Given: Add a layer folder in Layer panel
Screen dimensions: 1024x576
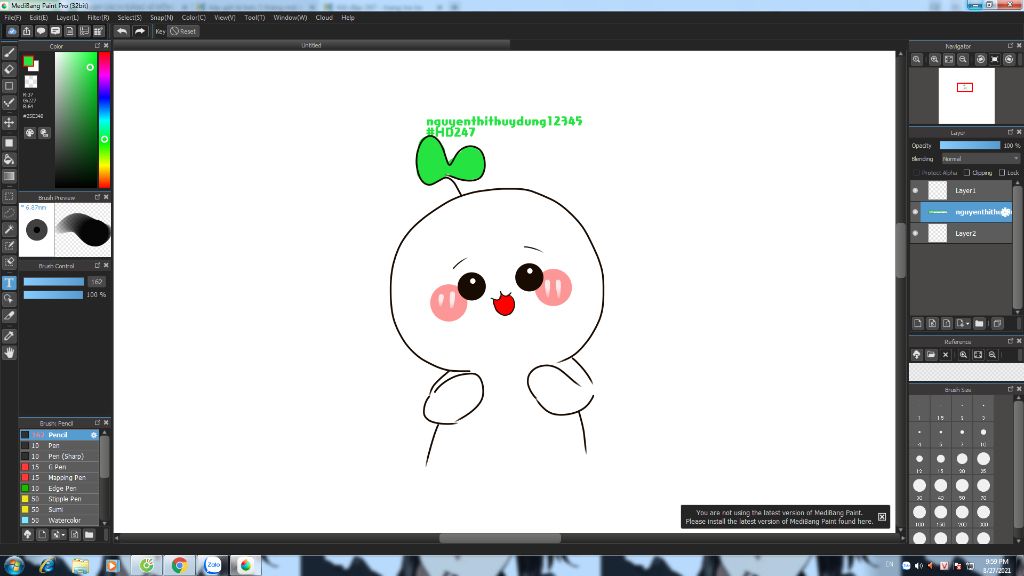Looking at the screenshot, I should pyautogui.click(x=979, y=323).
